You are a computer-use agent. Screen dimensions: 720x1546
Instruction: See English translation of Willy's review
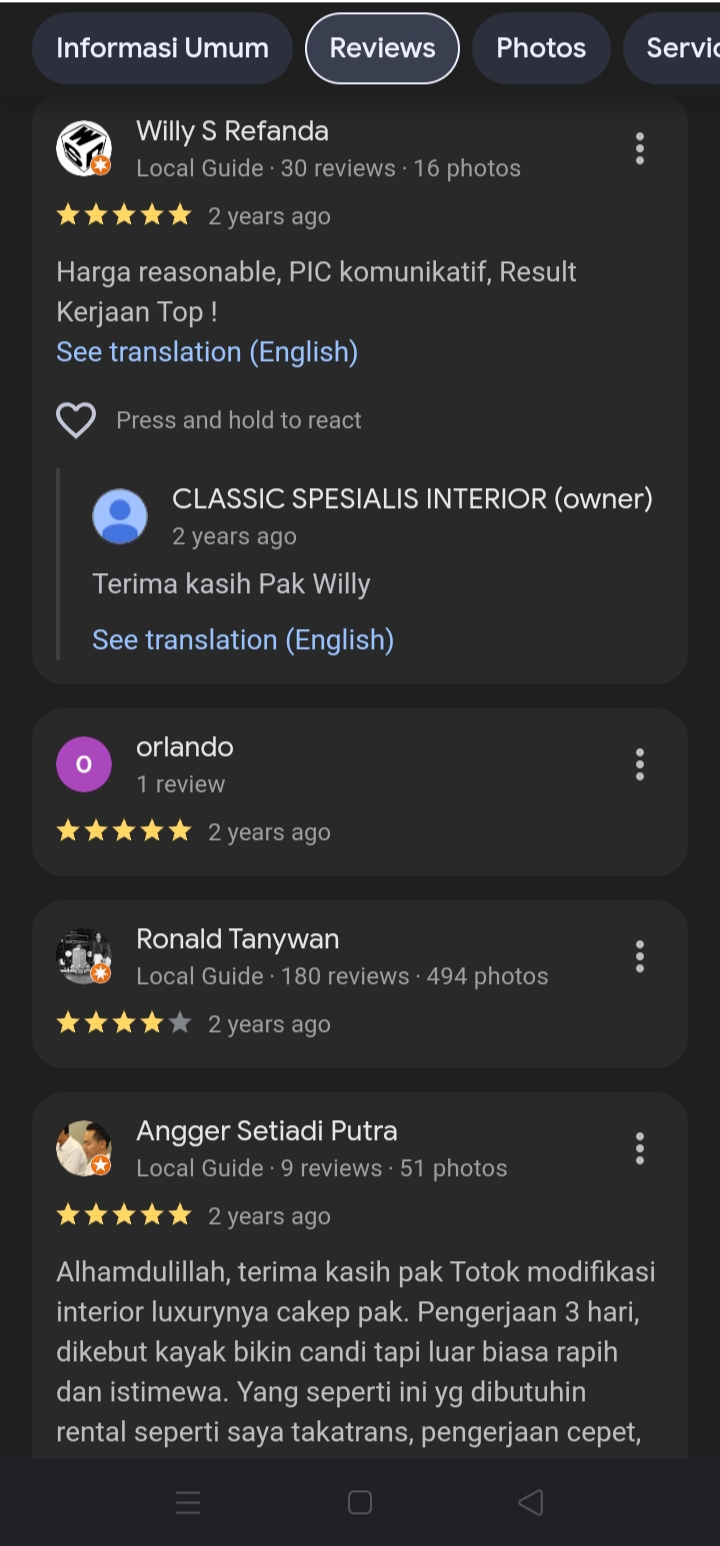(207, 352)
